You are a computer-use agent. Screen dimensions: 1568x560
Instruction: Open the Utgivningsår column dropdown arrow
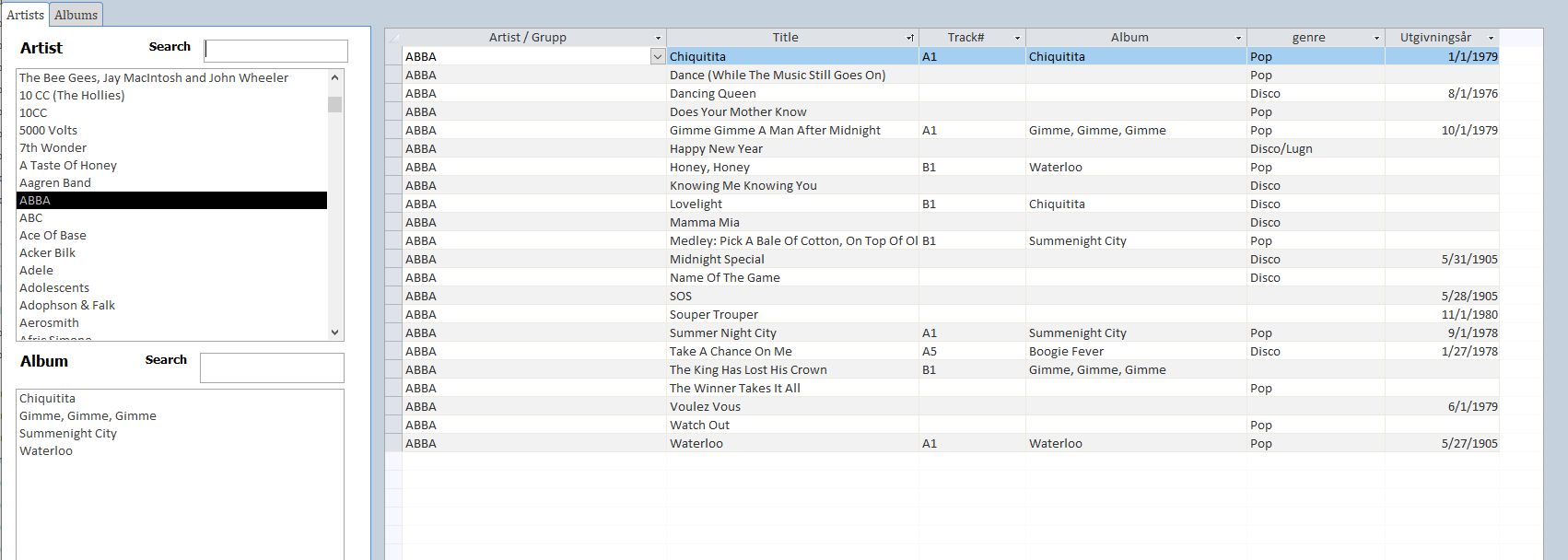pos(1491,38)
